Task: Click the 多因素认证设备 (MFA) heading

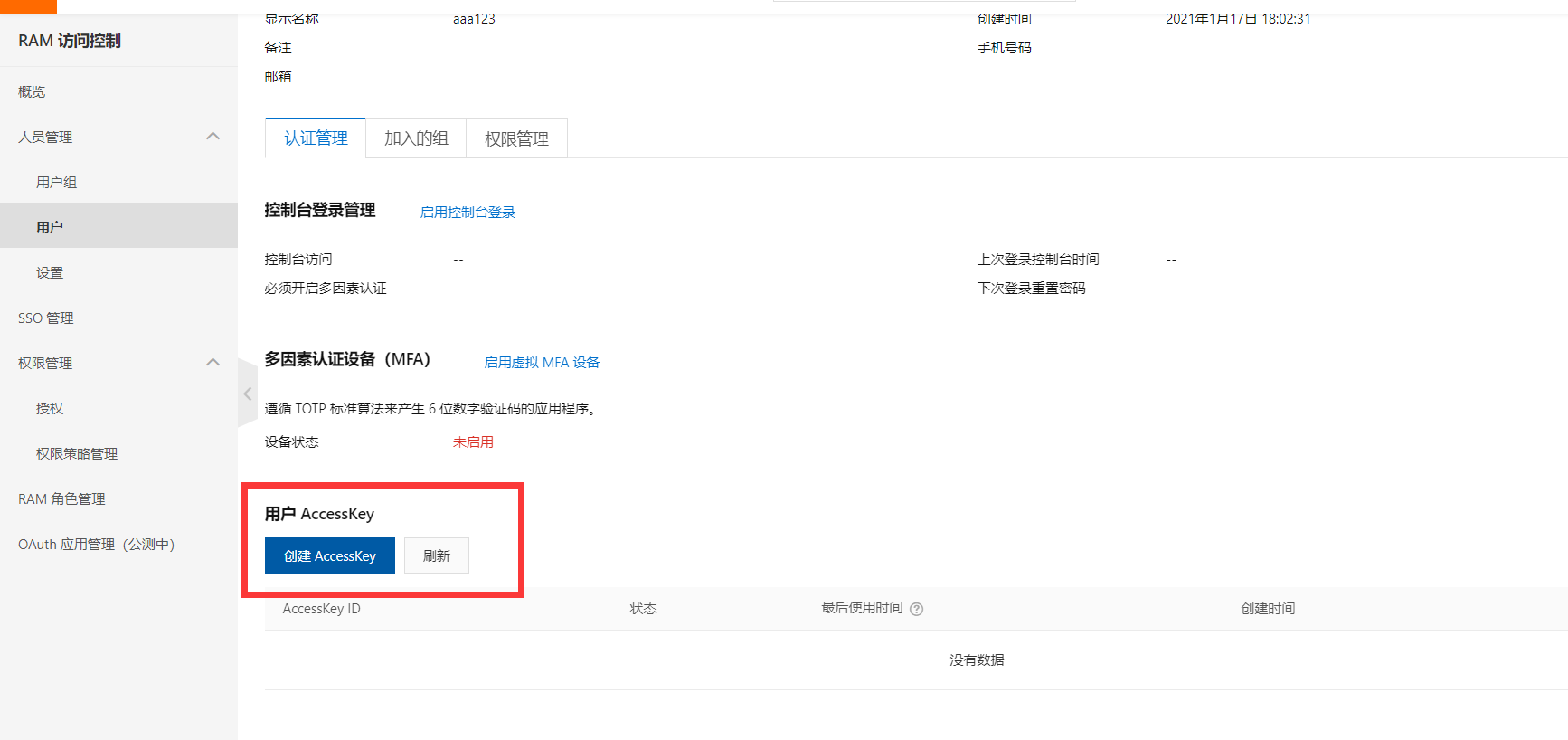Action: point(347,359)
